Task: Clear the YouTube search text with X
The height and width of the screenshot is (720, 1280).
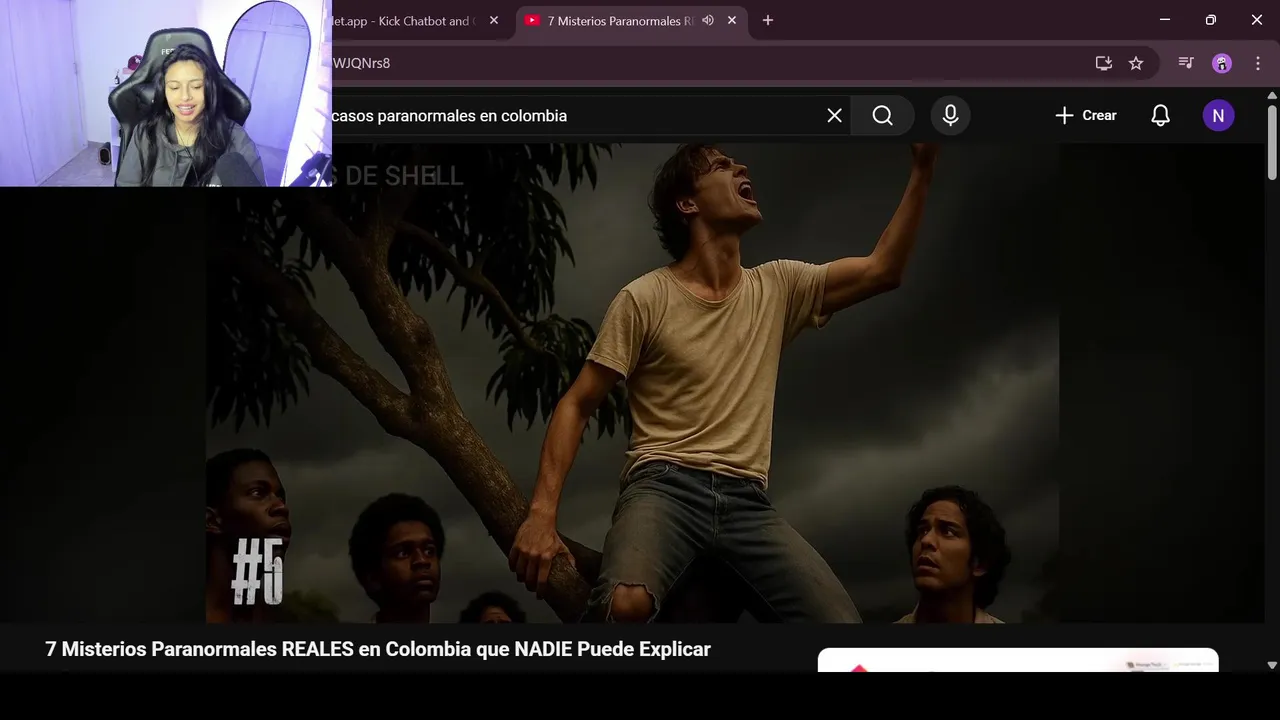Action: pos(834,116)
